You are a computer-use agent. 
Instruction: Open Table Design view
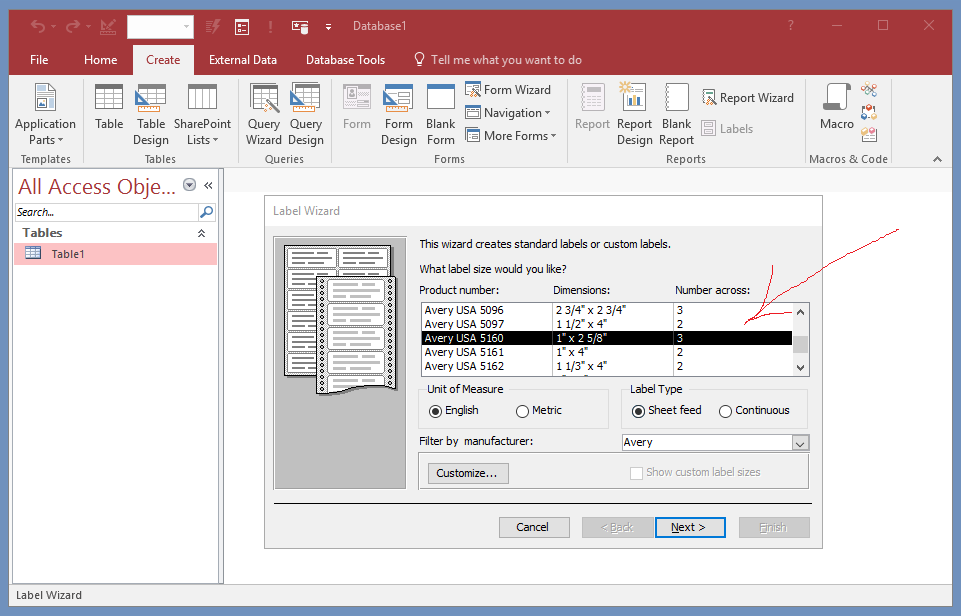coord(151,115)
